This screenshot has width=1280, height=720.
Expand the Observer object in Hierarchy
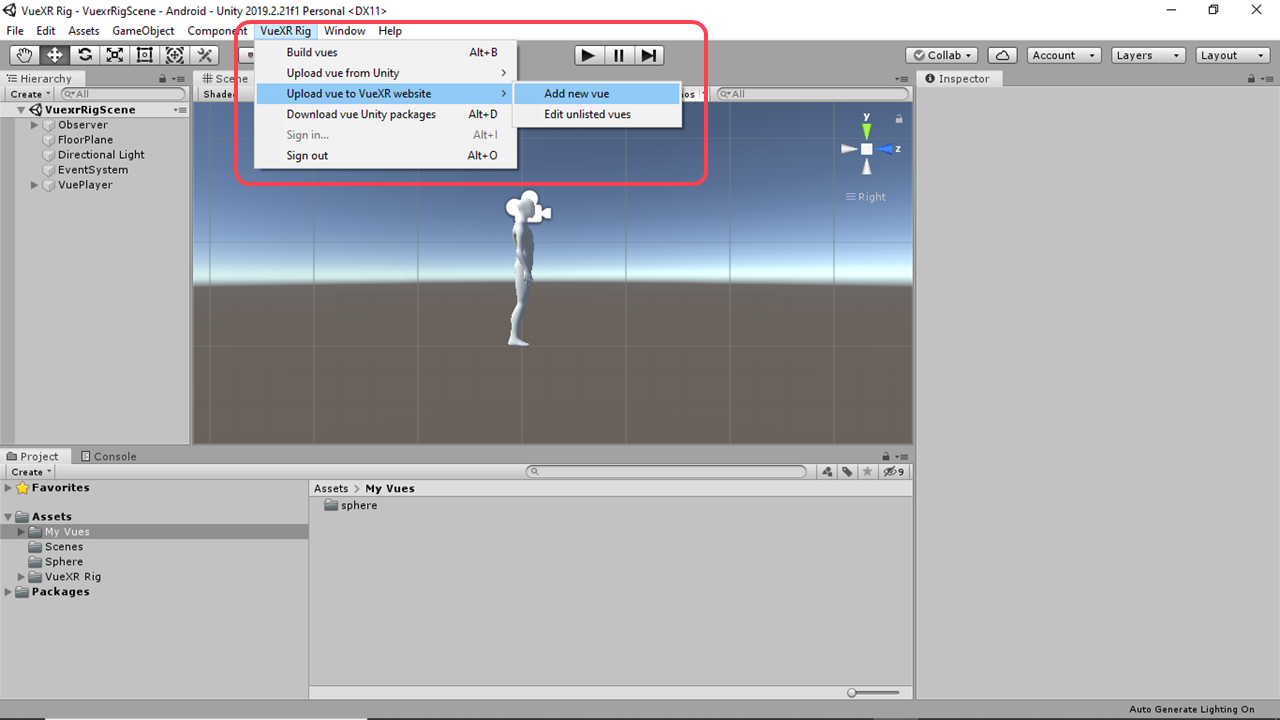[35, 125]
